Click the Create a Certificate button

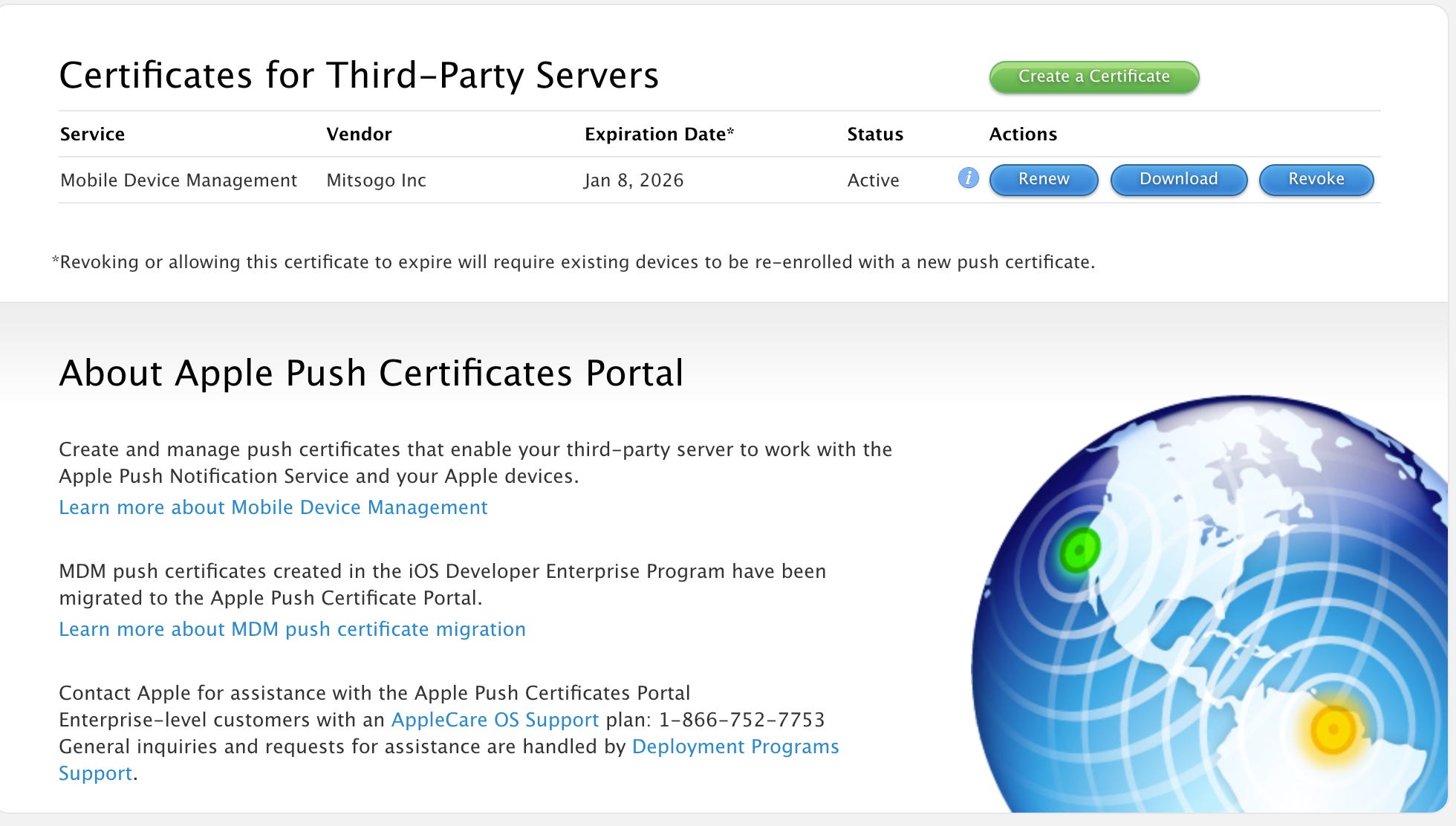tap(1093, 77)
